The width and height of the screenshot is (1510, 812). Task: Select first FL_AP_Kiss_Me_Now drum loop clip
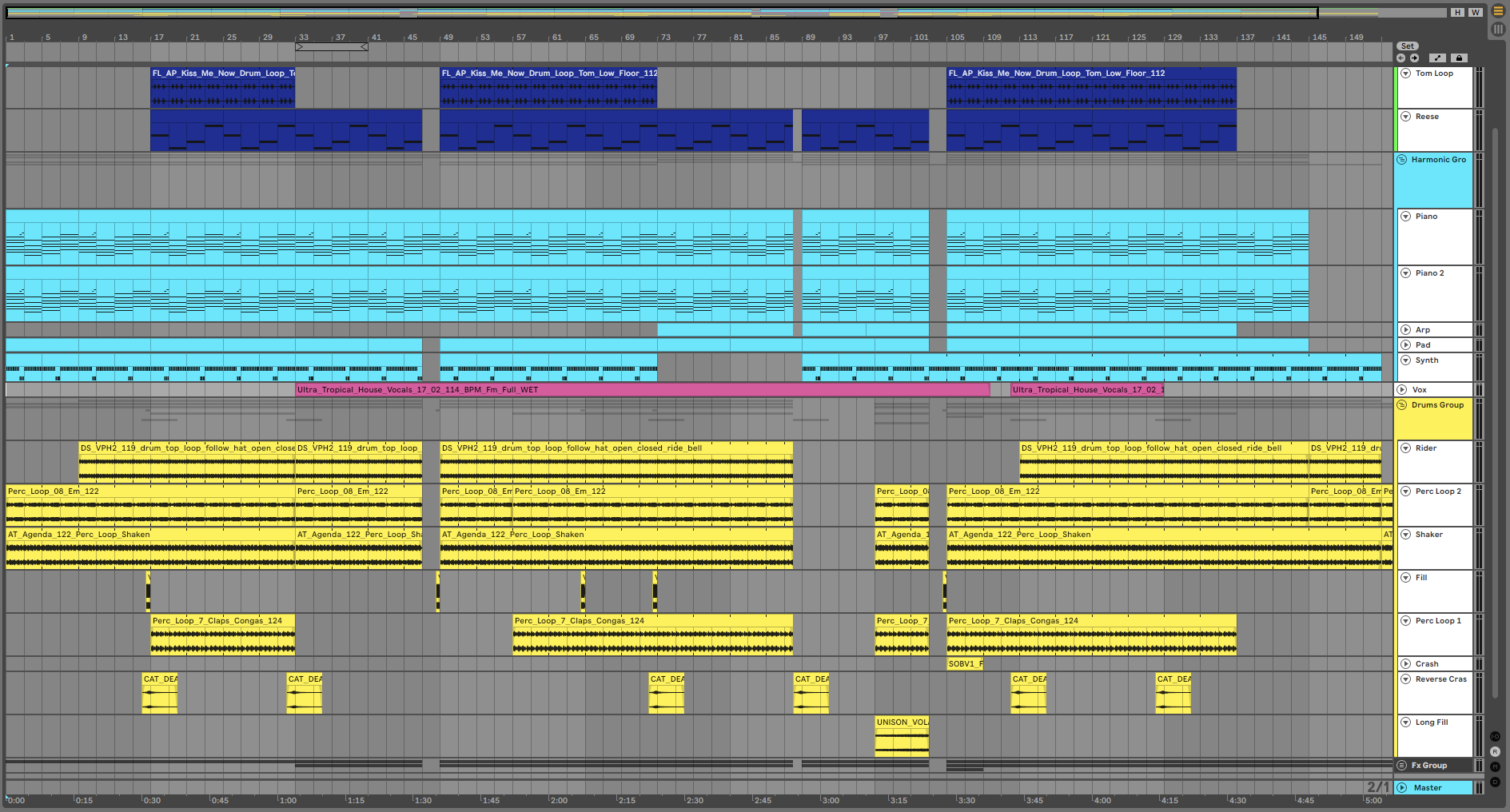[x=223, y=88]
